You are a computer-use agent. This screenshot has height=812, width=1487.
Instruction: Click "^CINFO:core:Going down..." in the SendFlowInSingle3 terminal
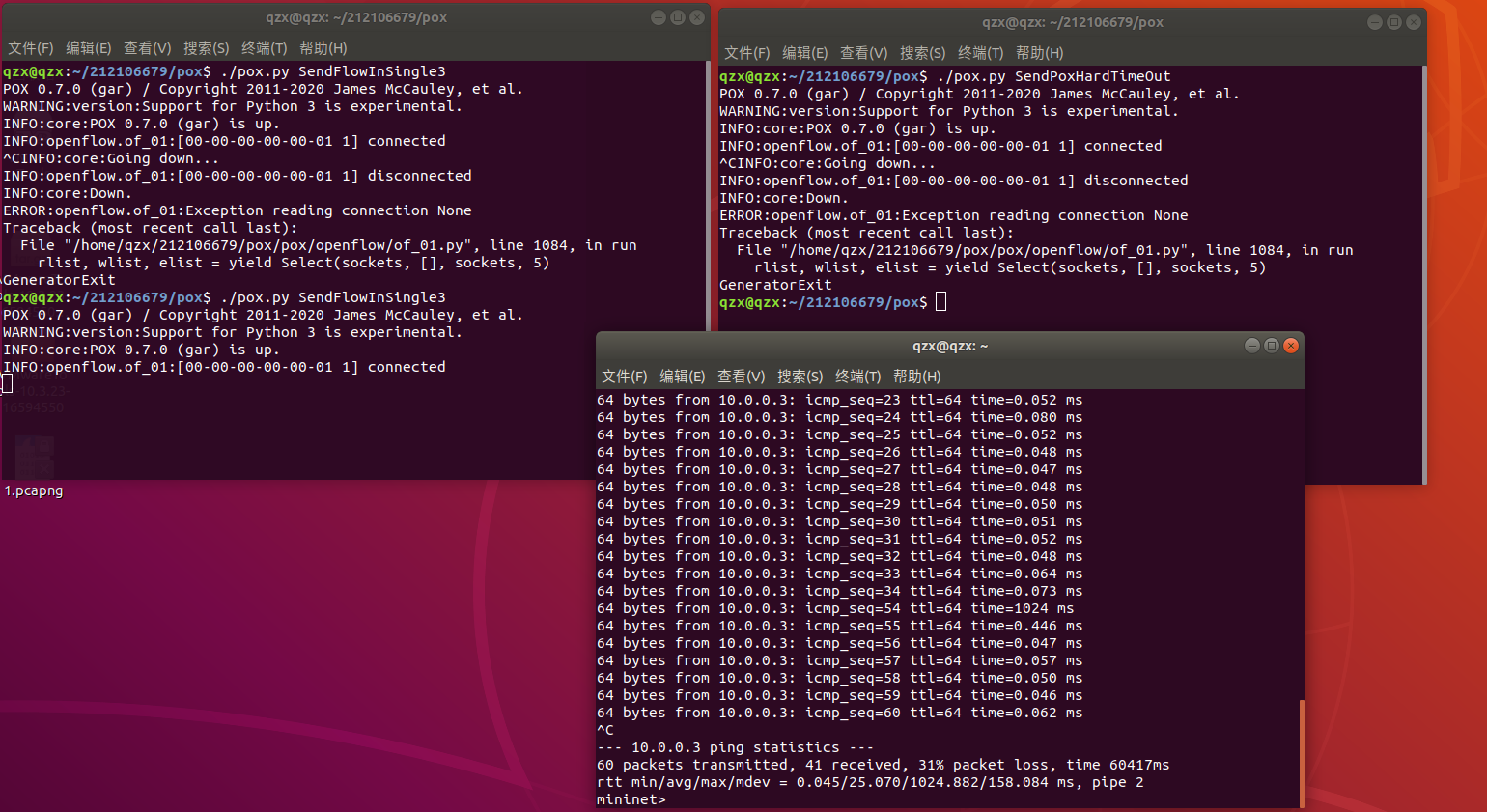pyautogui.click(x=111, y=158)
